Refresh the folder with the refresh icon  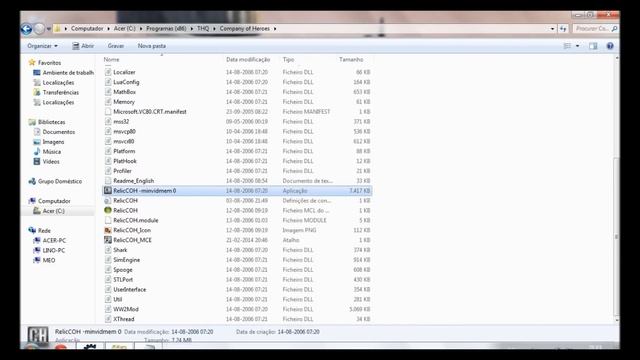[563, 29]
